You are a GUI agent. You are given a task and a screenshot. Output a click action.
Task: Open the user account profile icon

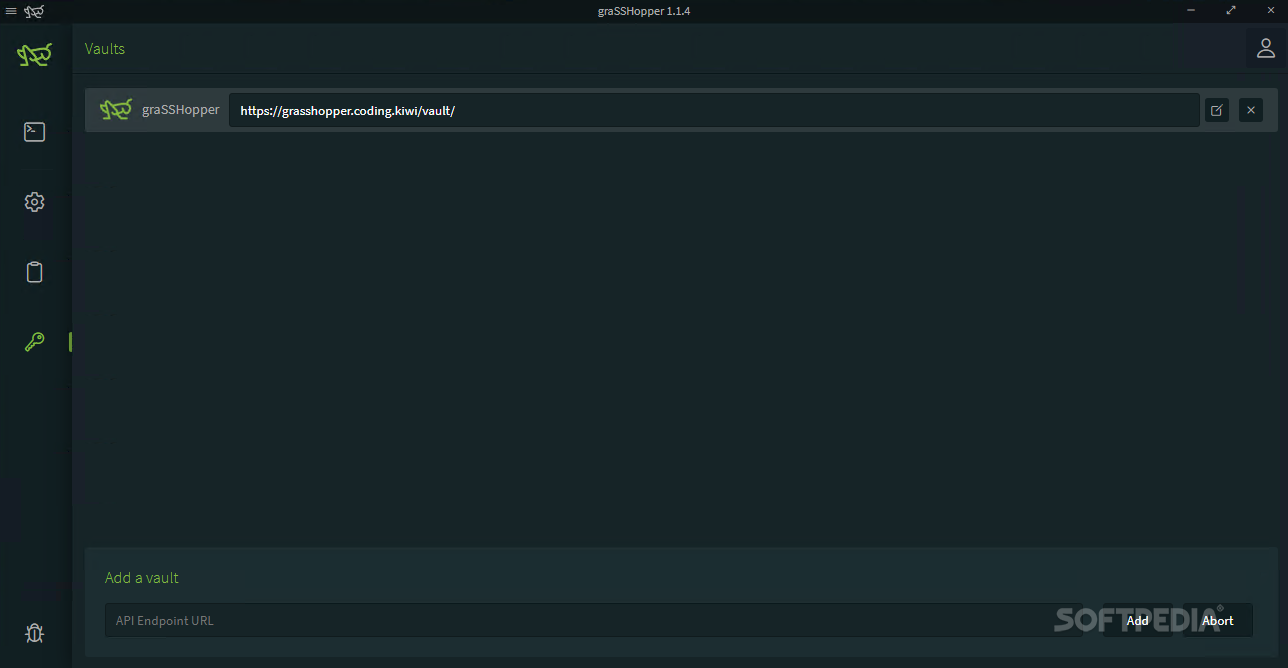pyautogui.click(x=1266, y=48)
